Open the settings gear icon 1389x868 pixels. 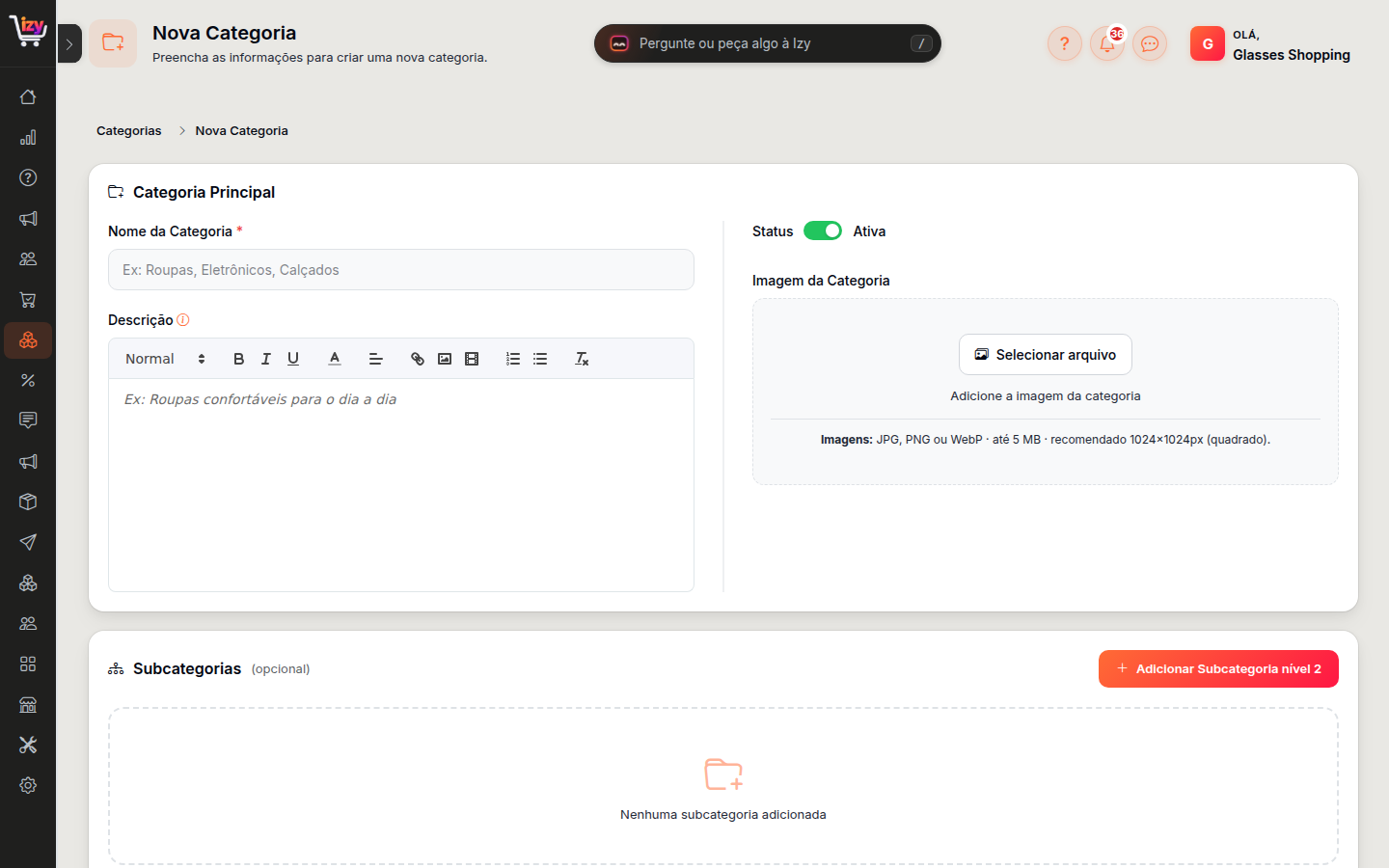(28, 785)
